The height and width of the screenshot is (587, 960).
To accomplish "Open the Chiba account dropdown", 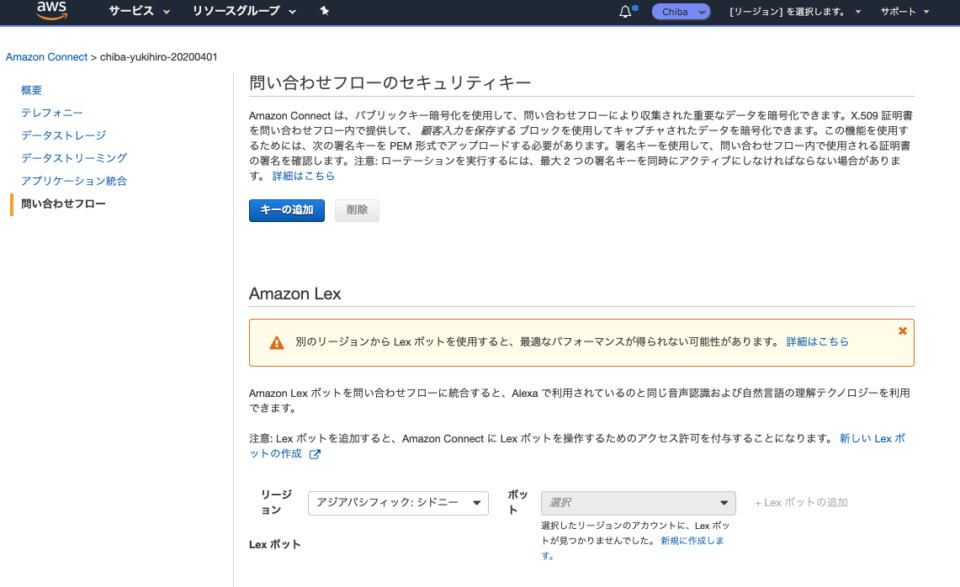I will click(681, 12).
